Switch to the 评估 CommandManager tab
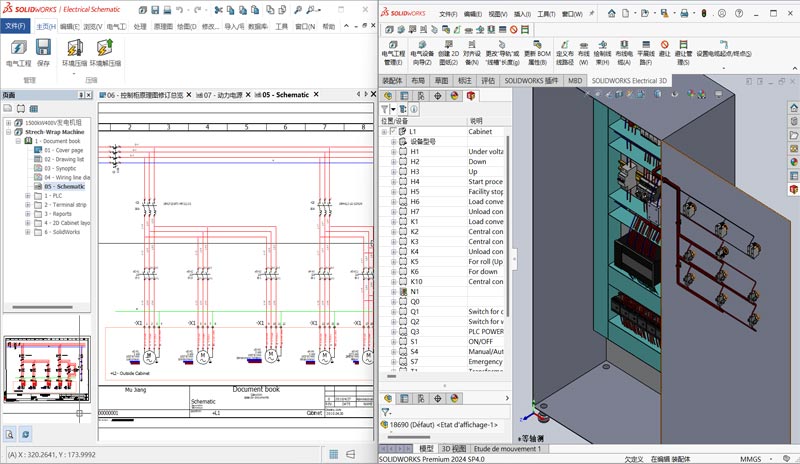The height and width of the screenshot is (464, 800). click(x=488, y=81)
